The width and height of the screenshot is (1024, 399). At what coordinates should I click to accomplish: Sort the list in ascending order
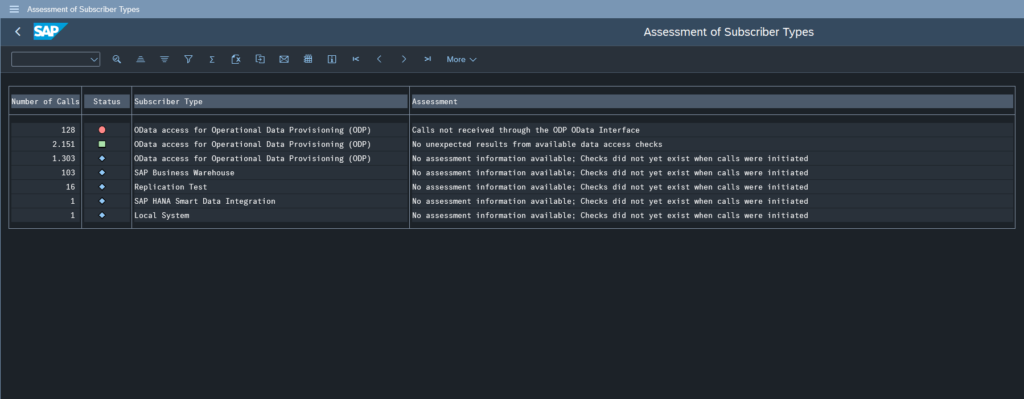pyautogui.click(x=140, y=59)
